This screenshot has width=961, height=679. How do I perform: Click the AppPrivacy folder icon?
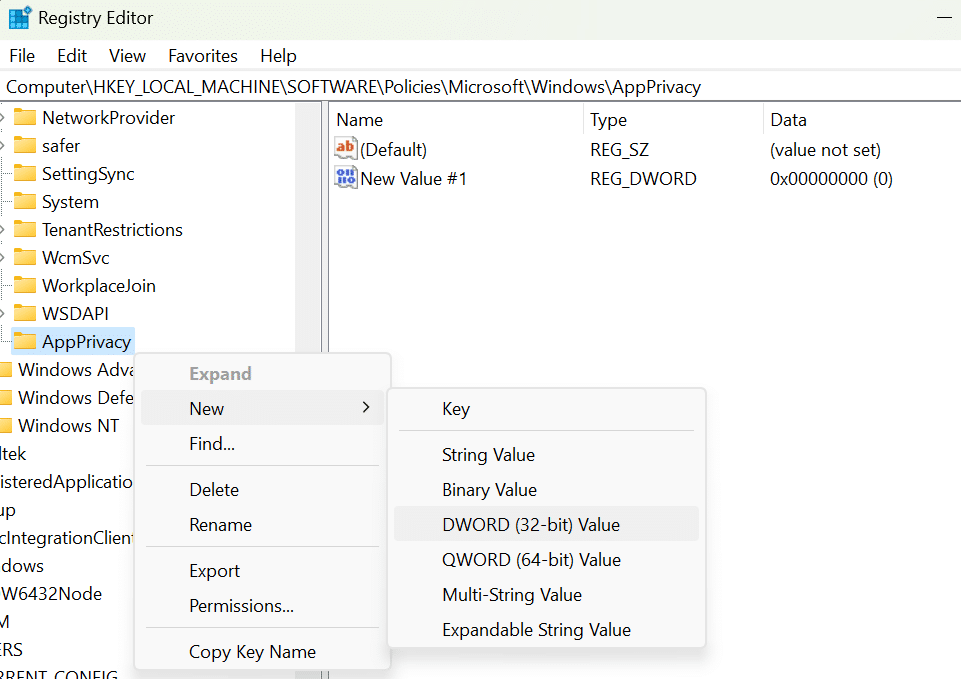click(x=25, y=341)
